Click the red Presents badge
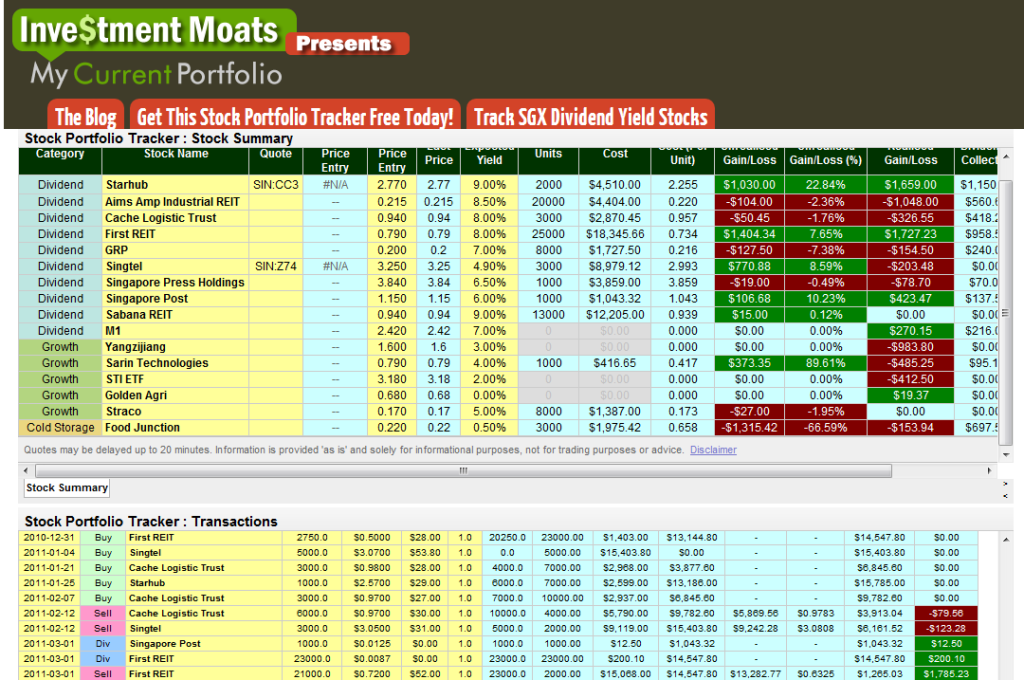This screenshot has width=1024, height=680. click(346, 44)
